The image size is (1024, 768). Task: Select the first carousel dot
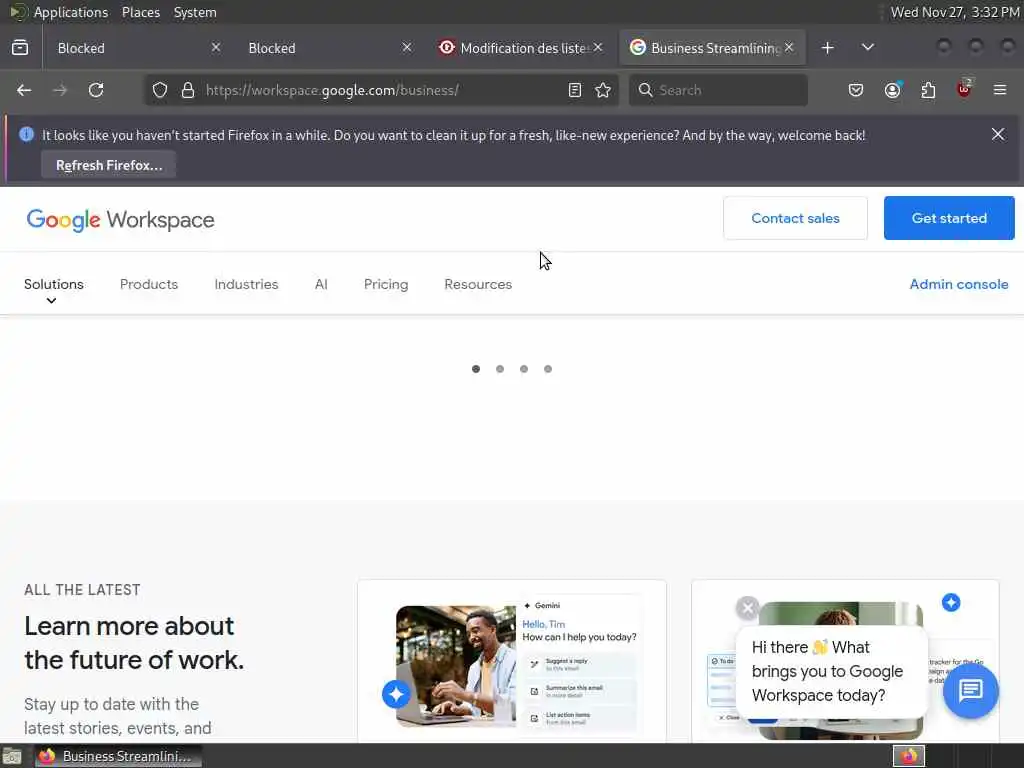pyautogui.click(x=476, y=369)
